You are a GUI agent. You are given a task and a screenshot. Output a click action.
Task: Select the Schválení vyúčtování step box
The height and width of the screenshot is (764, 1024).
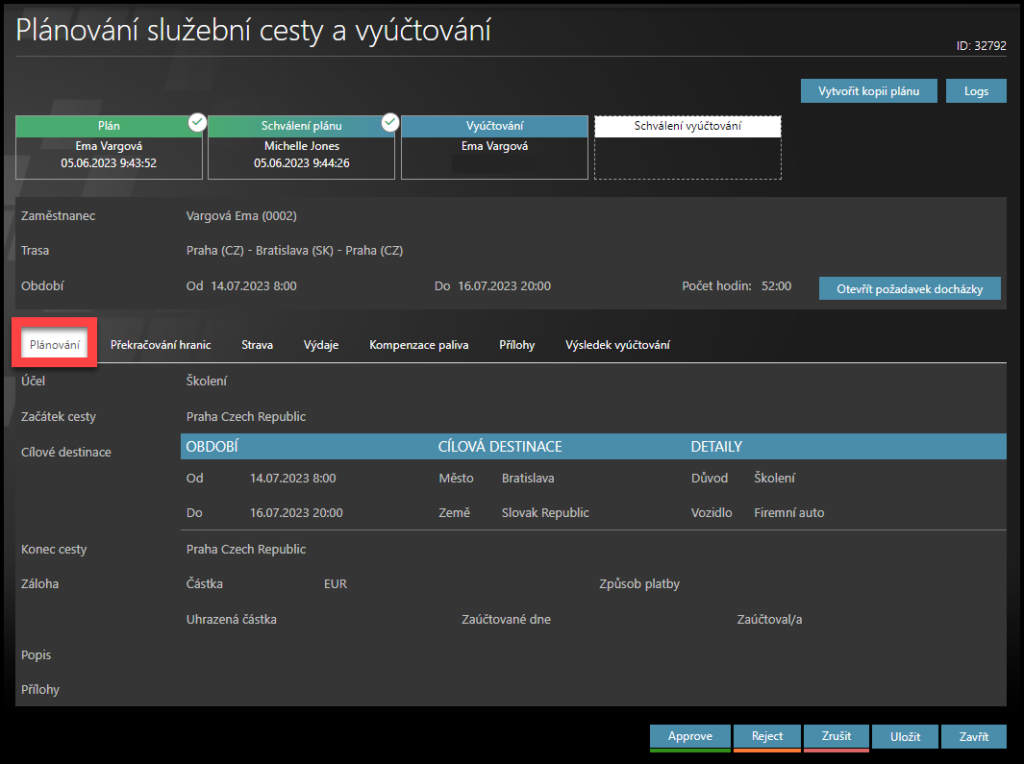687,148
